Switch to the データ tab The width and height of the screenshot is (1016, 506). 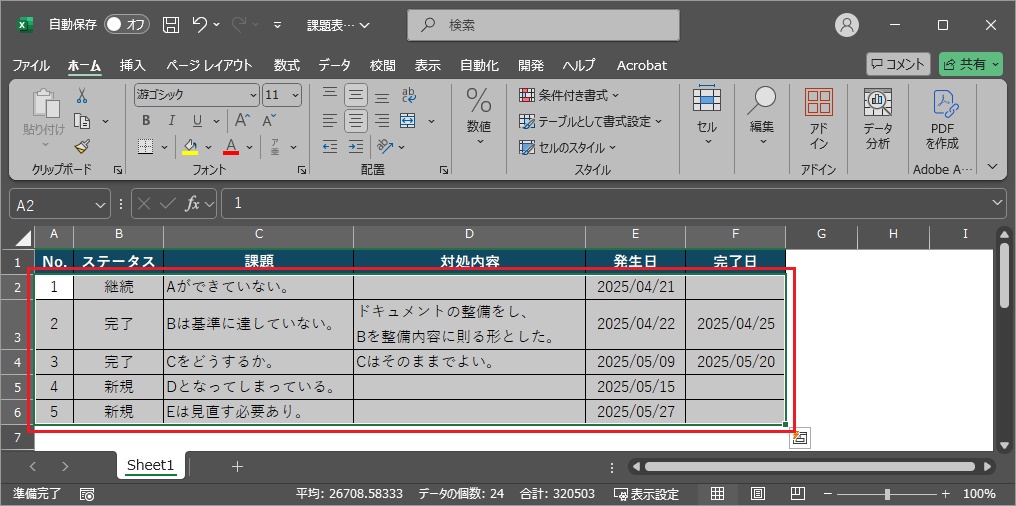point(334,65)
